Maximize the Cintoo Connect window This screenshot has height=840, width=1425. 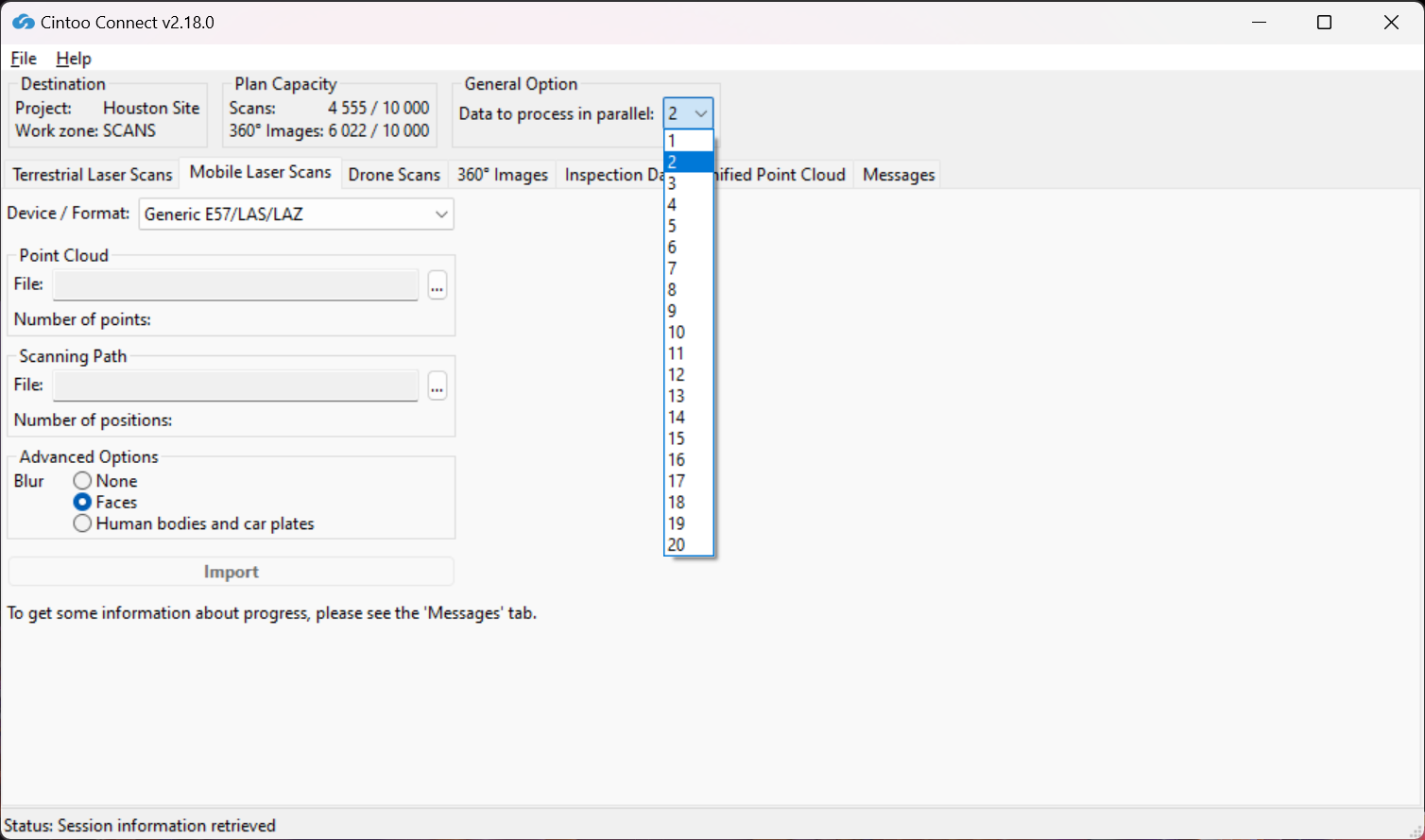[1325, 23]
